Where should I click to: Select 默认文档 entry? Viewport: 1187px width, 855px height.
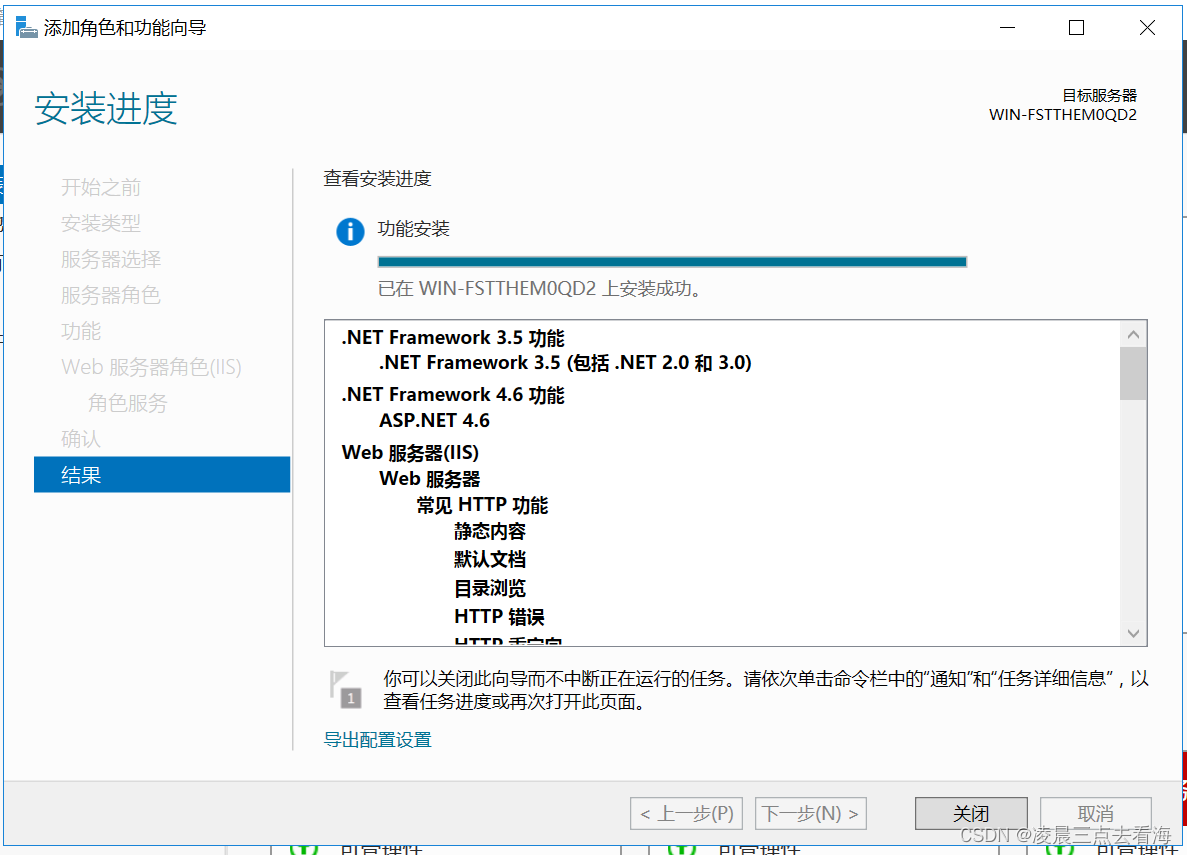click(489, 560)
